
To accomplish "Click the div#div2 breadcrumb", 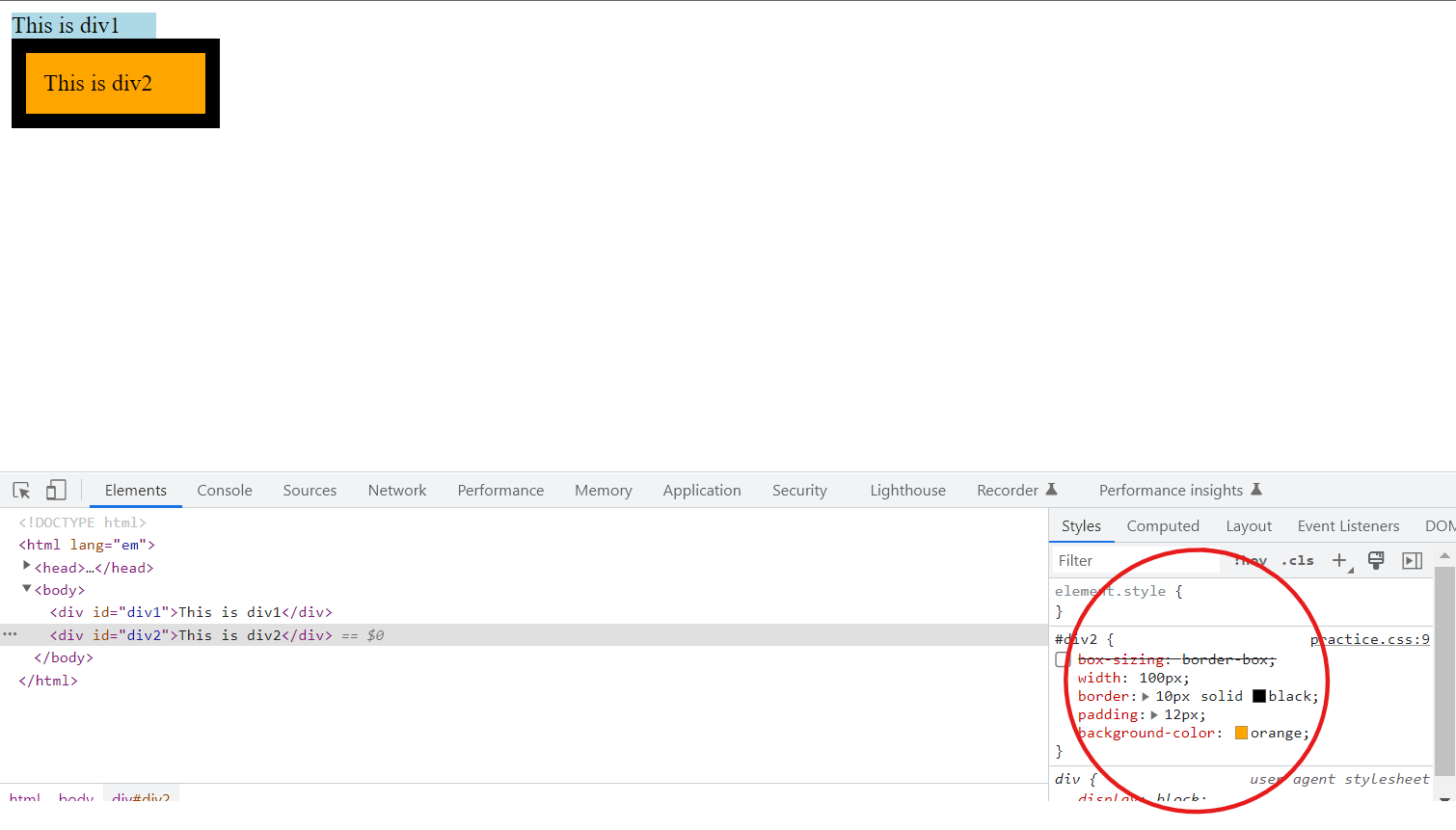I will tap(141, 798).
